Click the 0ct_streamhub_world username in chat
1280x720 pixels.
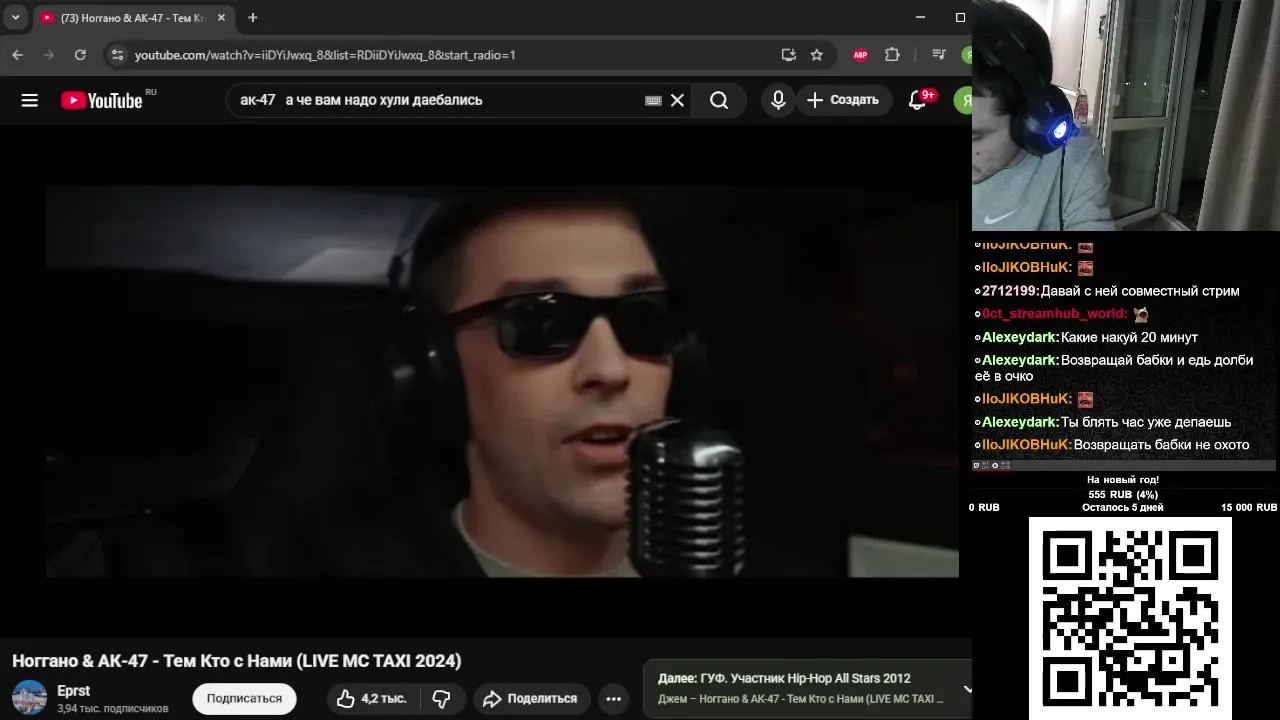click(x=1055, y=314)
